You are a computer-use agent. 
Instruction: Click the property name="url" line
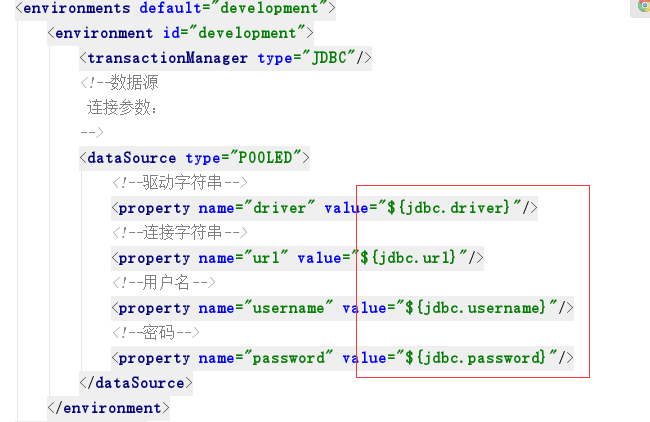pos(297,258)
